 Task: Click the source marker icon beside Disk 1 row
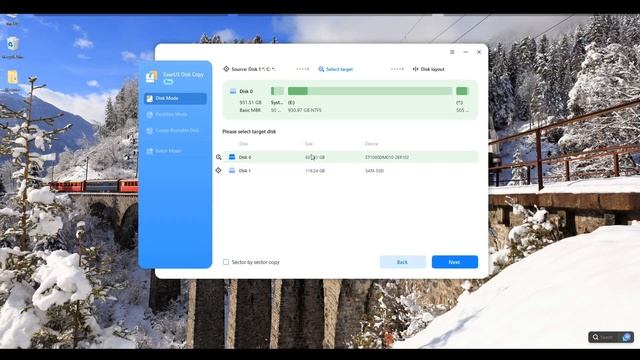[x=219, y=170]
